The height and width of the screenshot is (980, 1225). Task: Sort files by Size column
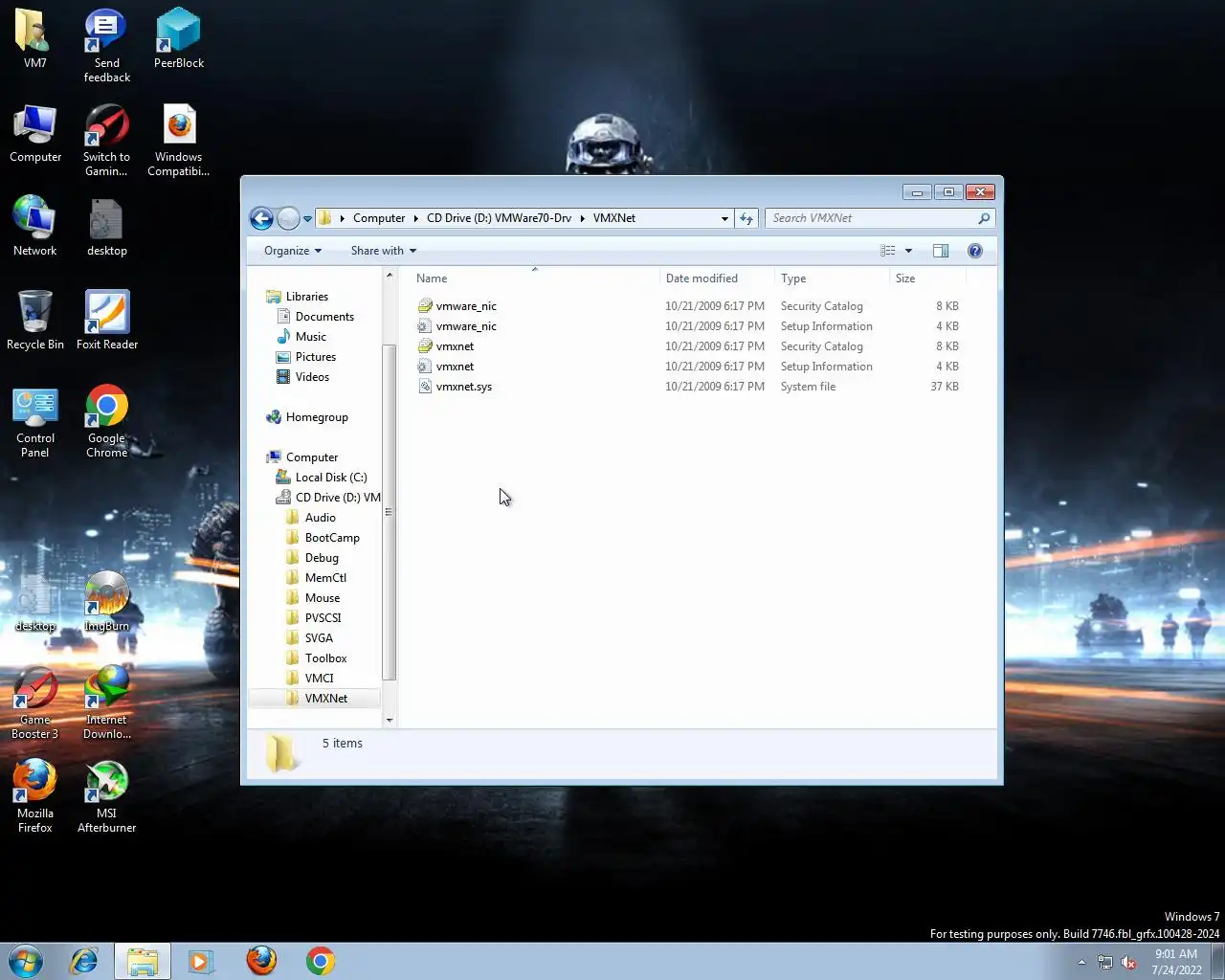(927, 278)
